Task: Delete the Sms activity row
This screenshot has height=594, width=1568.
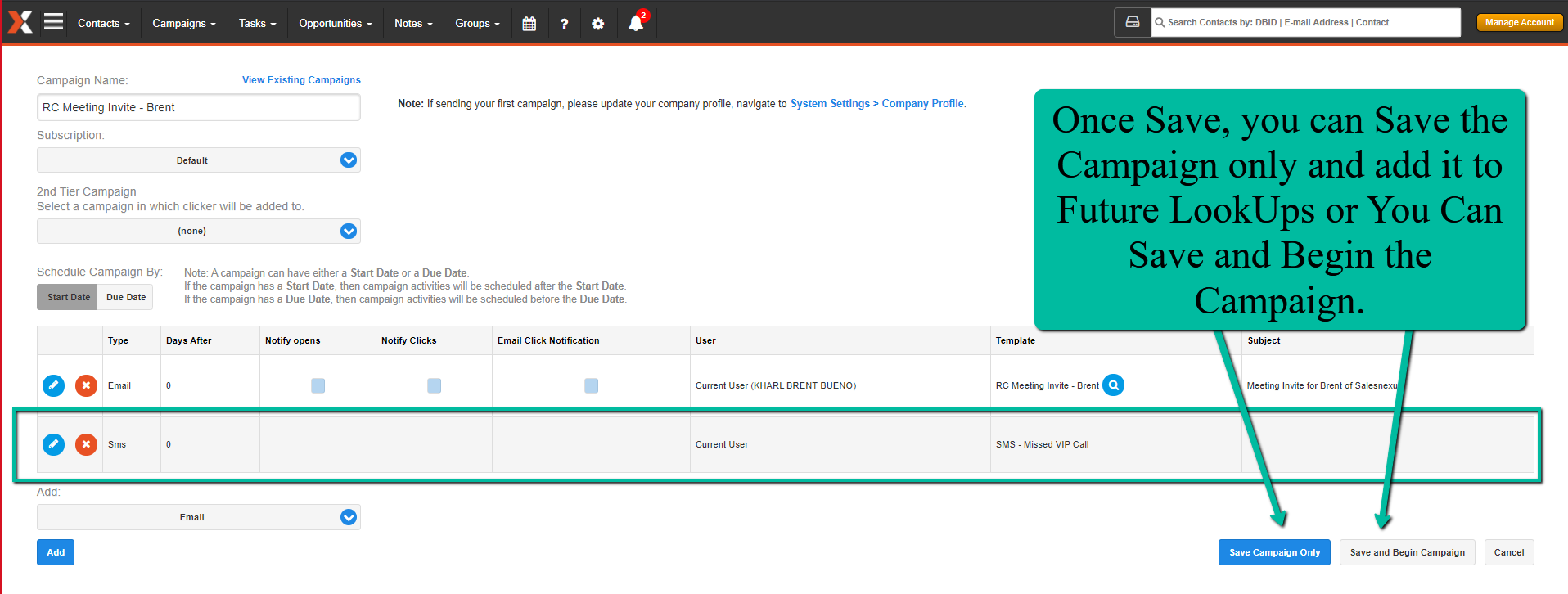Action: click(x=86, y=444)
